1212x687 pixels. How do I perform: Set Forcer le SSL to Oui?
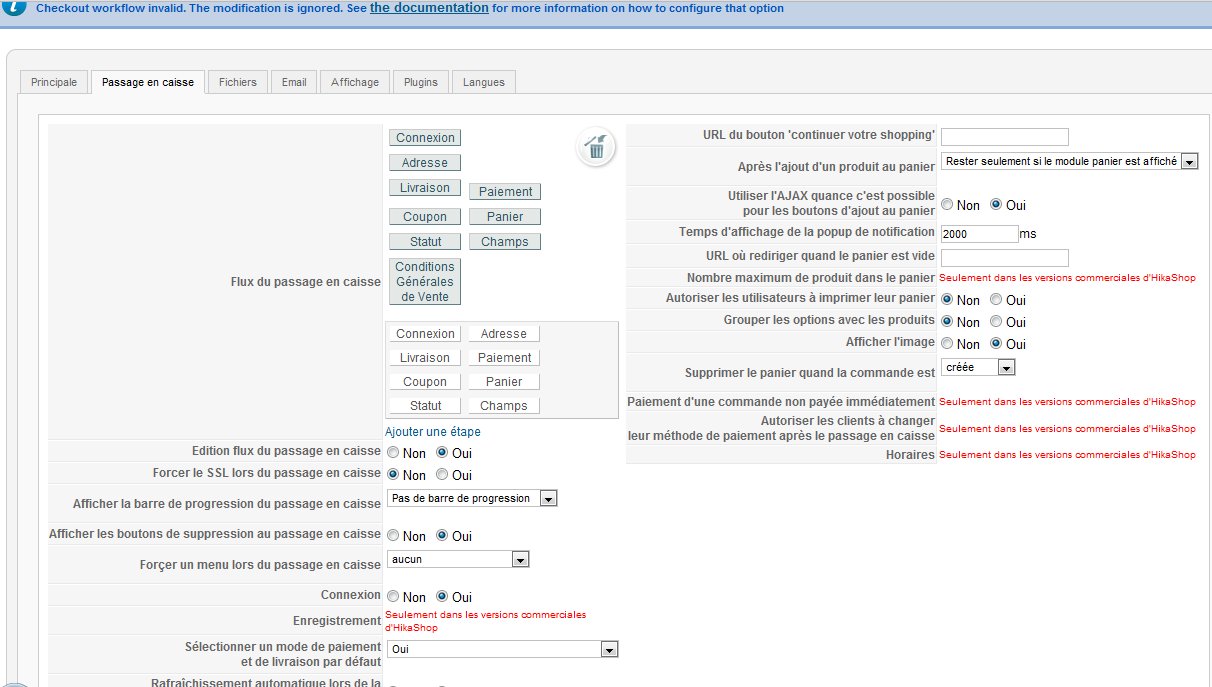click(x=442, y=475)
